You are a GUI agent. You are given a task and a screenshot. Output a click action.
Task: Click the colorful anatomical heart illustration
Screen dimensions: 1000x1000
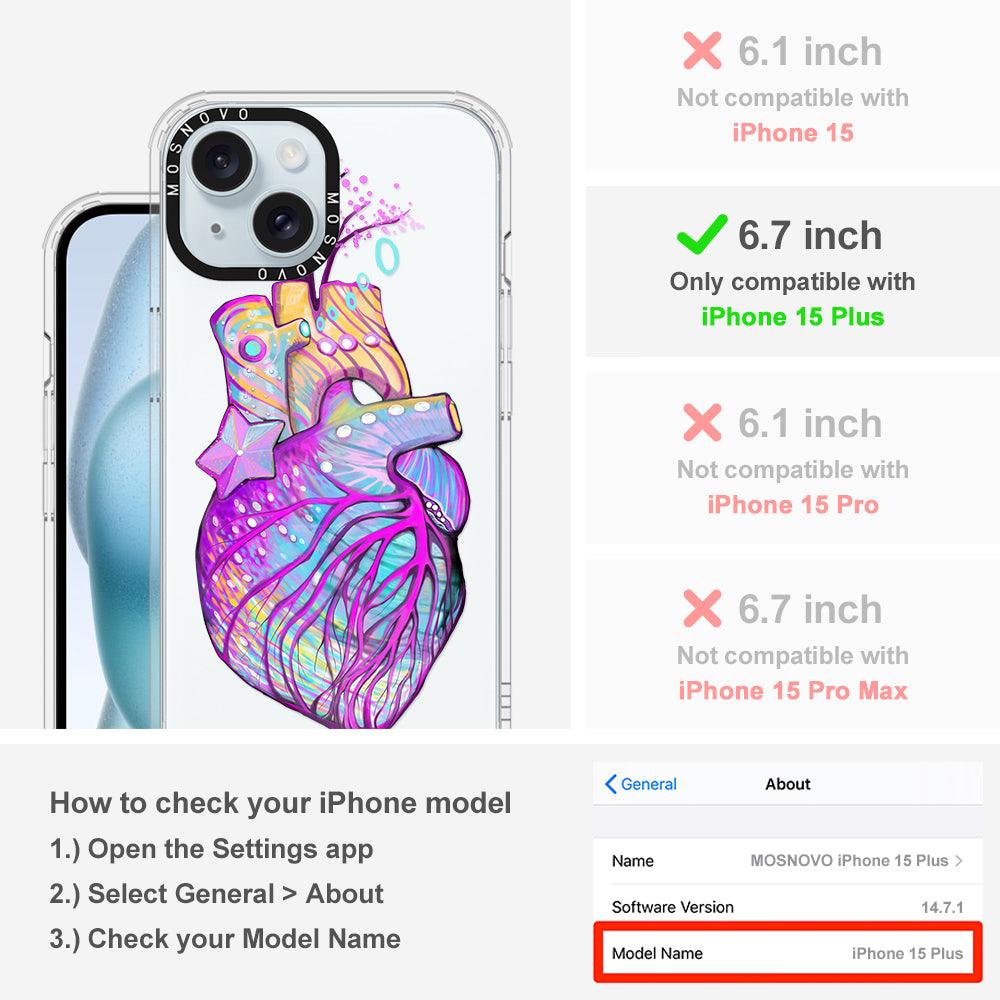coord(332,504)
